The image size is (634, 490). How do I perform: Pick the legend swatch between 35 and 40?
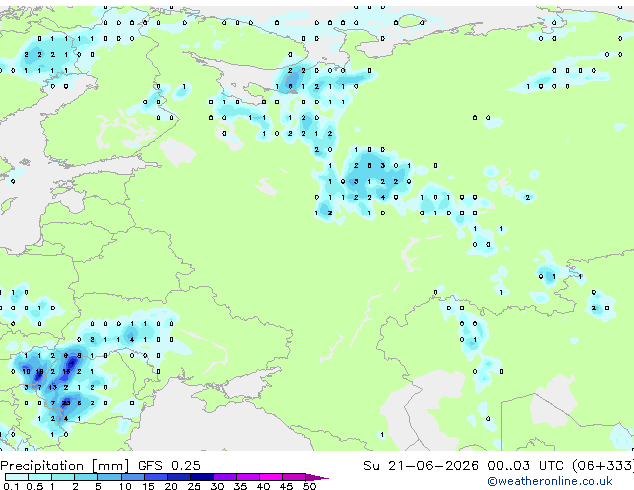248,477
